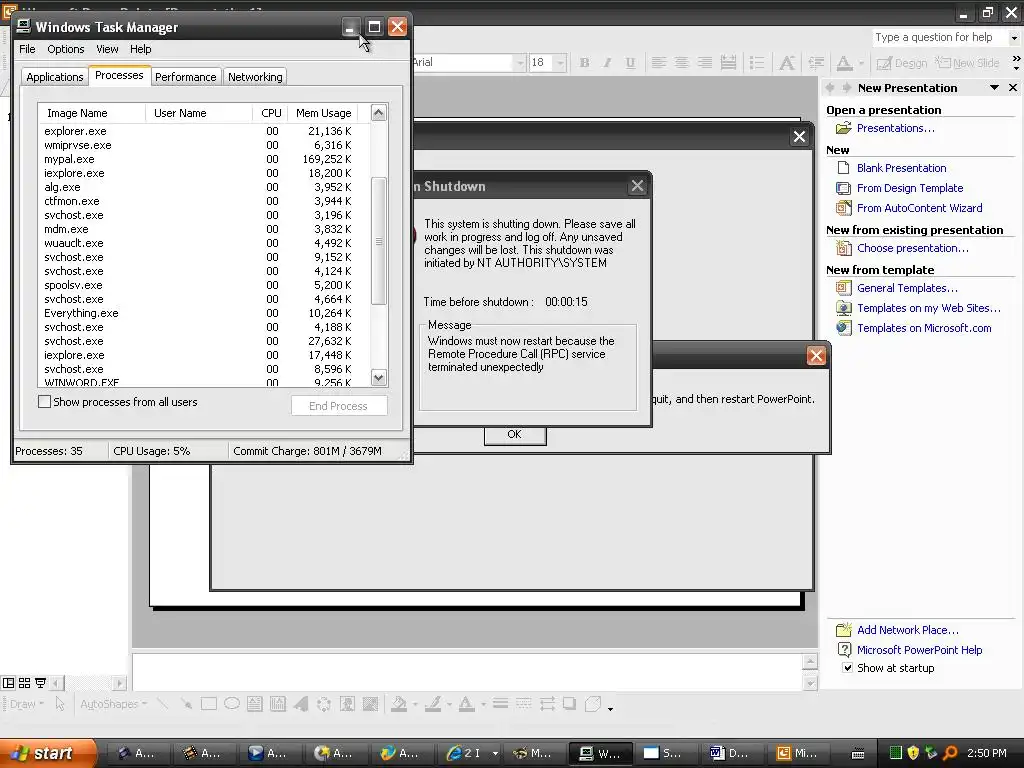Click Bold icon in PowerPoint toolbar
This screenshot has width=1024, height=768.
point(584,63)
